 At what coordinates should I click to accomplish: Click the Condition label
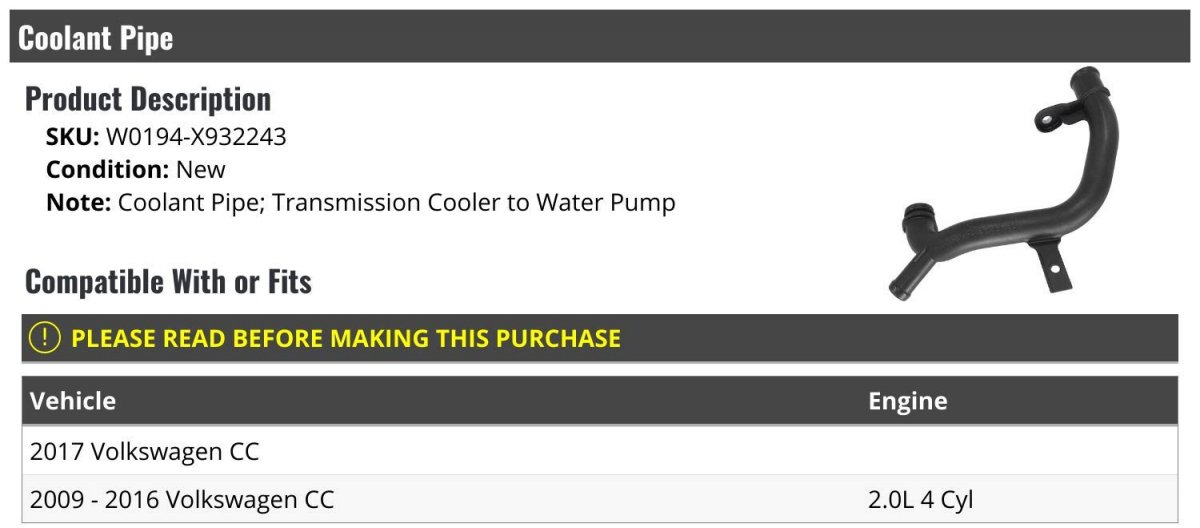tap(107, 169)
